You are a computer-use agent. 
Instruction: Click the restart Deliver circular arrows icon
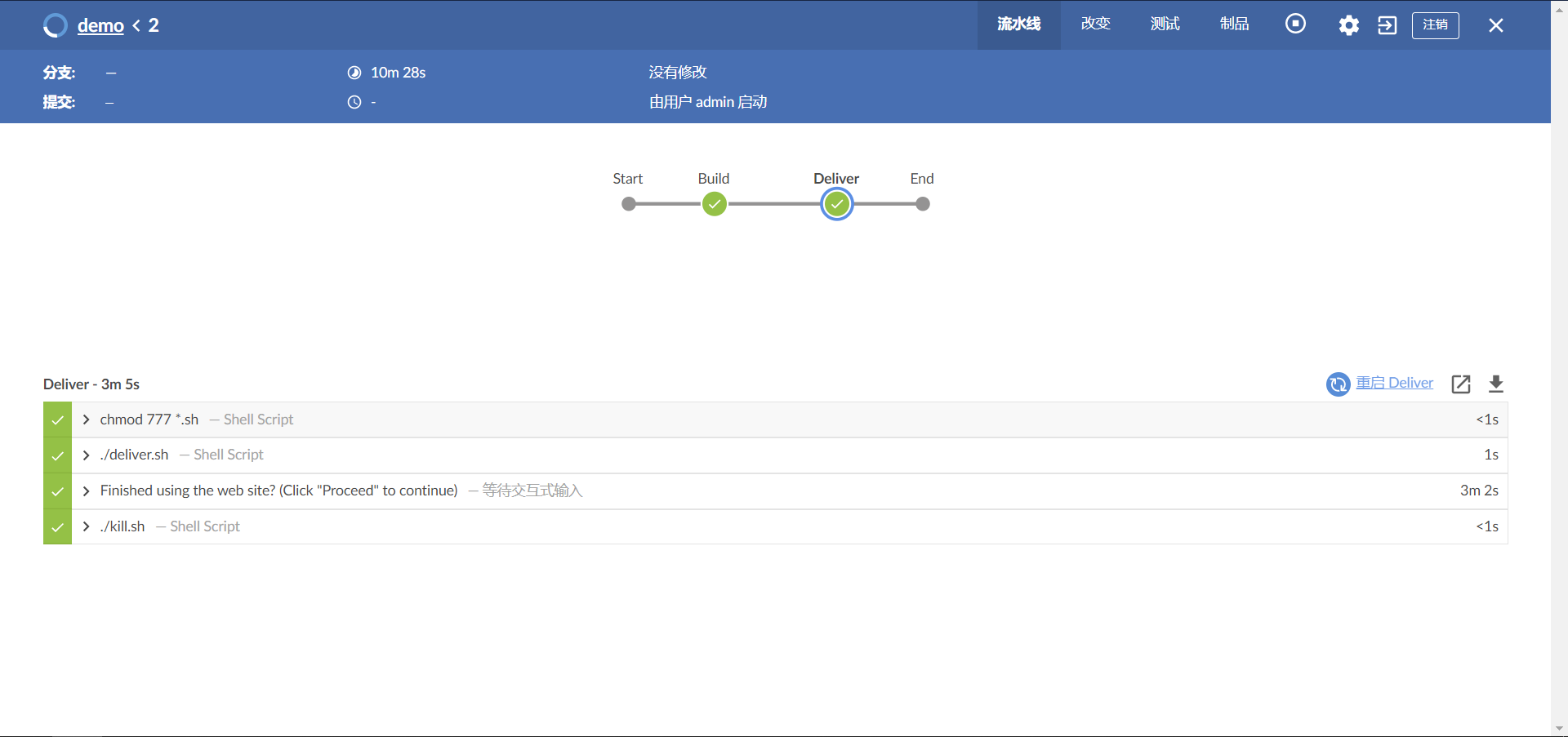(x=1337, y=384)
